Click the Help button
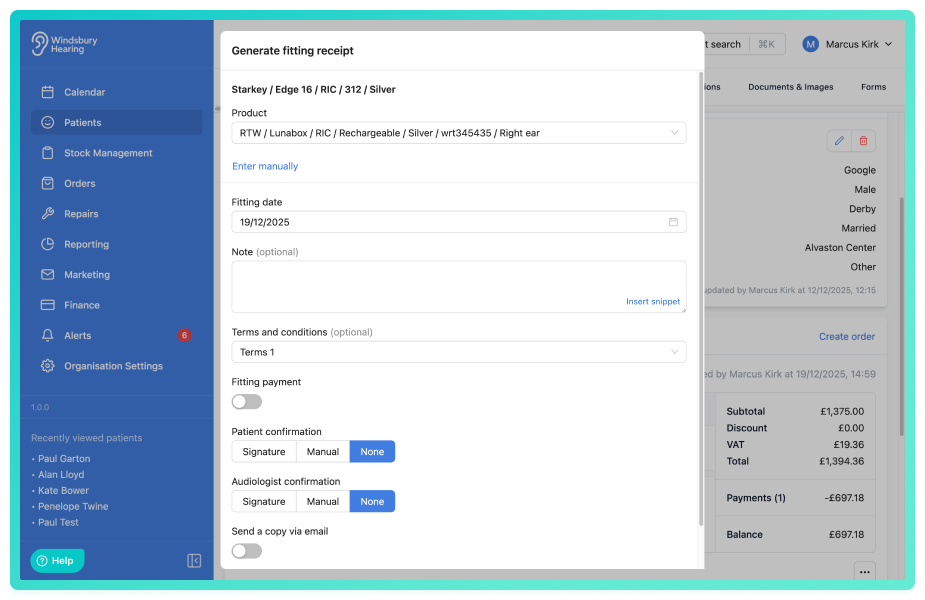Viewport: 925px width, 600px height. pos(57,560)
